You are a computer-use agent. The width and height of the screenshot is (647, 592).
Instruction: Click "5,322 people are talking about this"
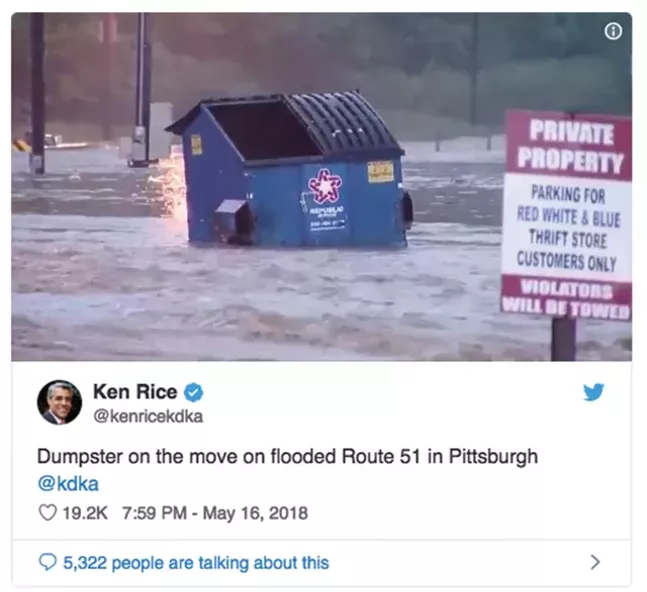point(196,562)
